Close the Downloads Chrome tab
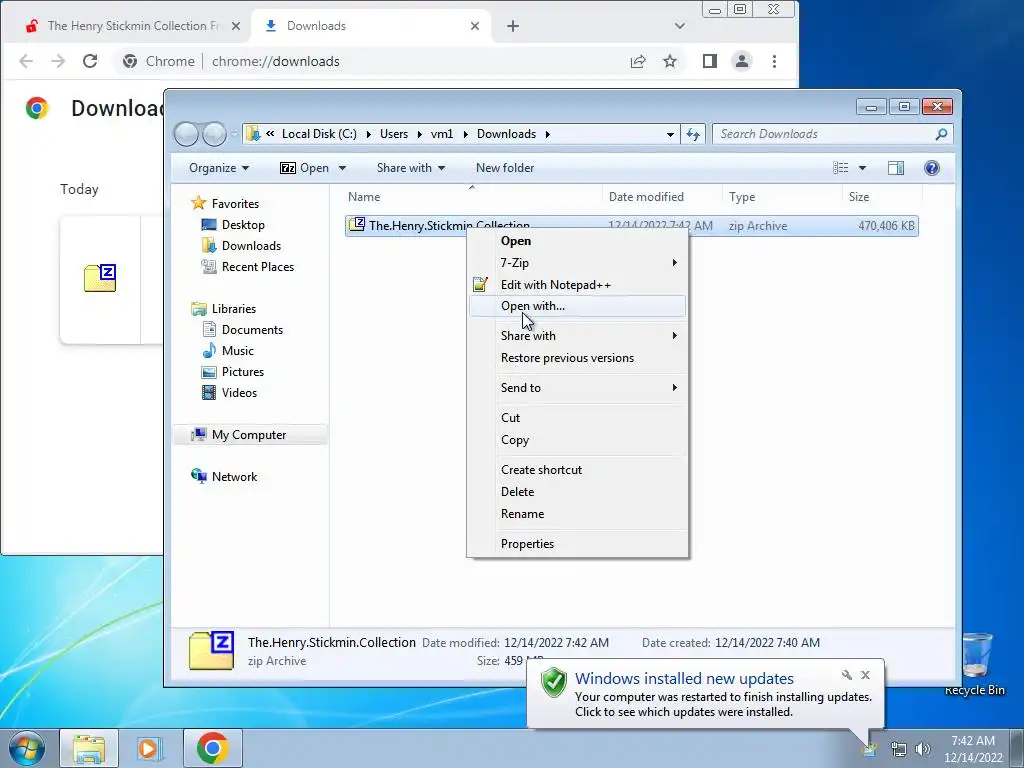The width and height of the screenshot is (1024, 768). (x=475, y=26)
